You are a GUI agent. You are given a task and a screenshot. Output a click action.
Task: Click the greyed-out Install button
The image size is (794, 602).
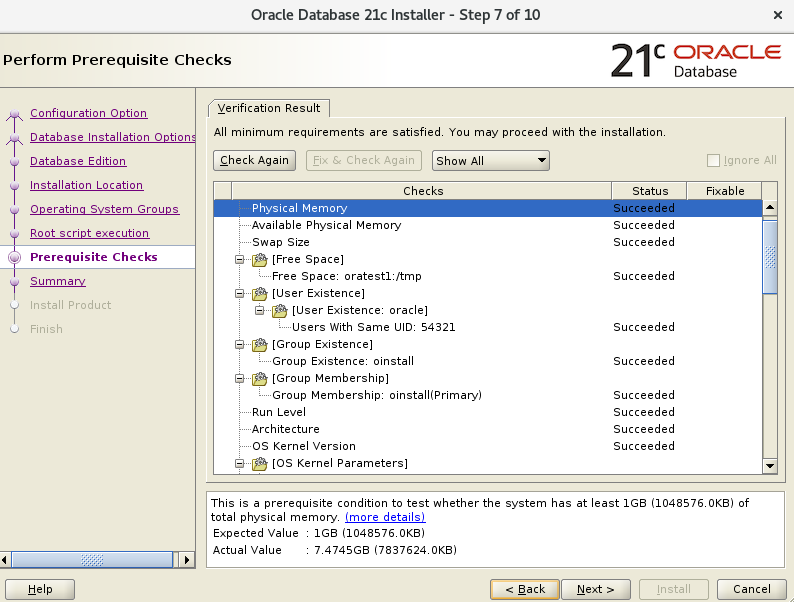click(673, 589)
